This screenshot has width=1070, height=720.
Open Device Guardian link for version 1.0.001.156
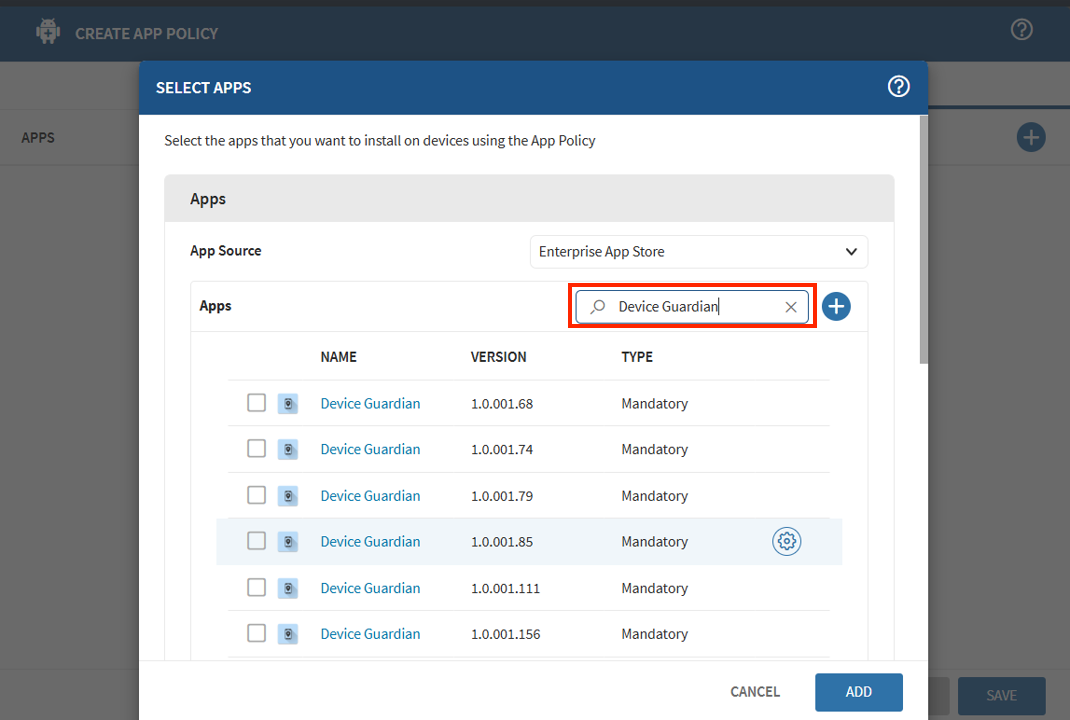pos(371,633)
